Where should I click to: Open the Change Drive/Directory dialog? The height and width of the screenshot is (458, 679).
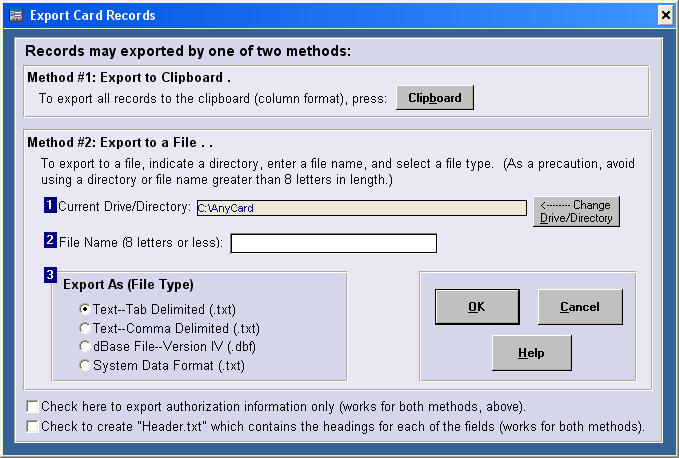(x=576, y=211)
